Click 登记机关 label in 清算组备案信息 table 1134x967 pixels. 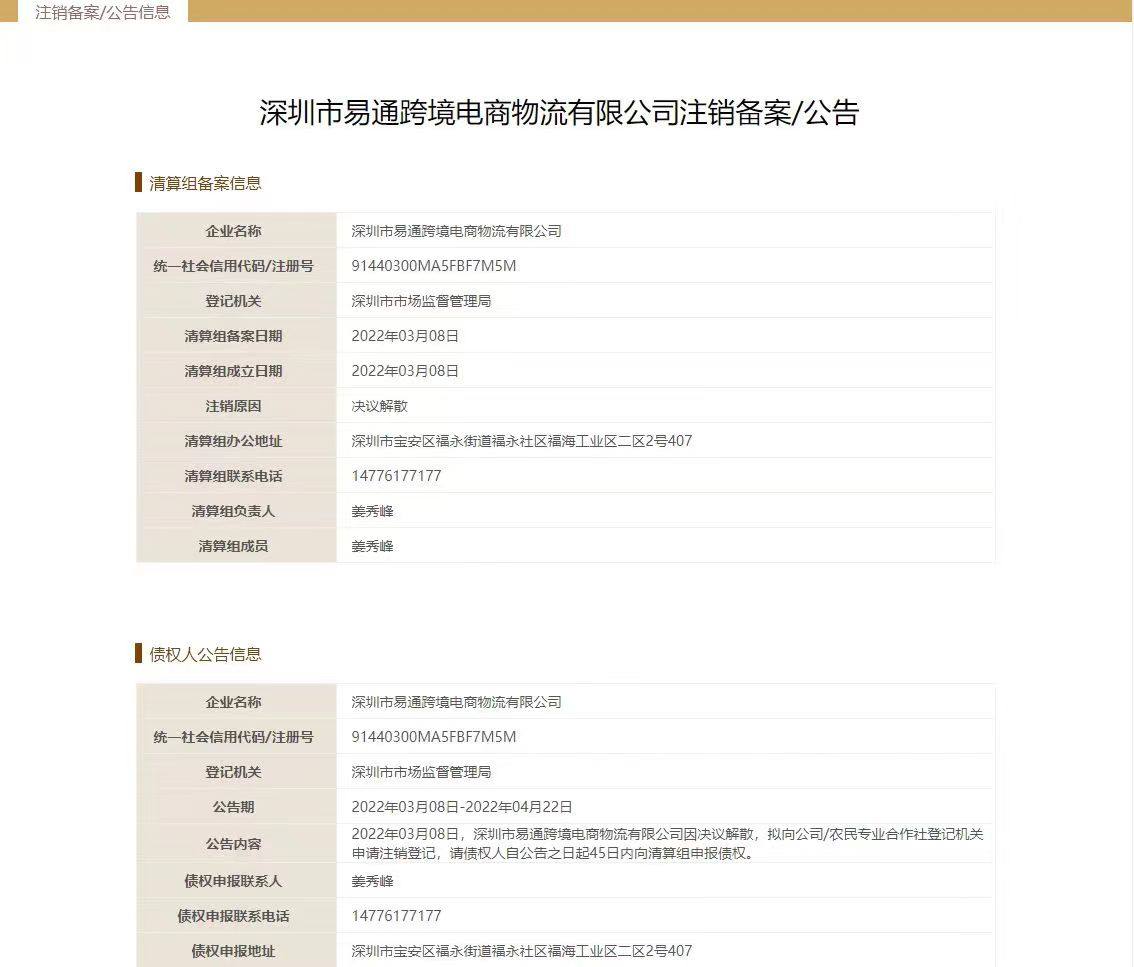233,301
